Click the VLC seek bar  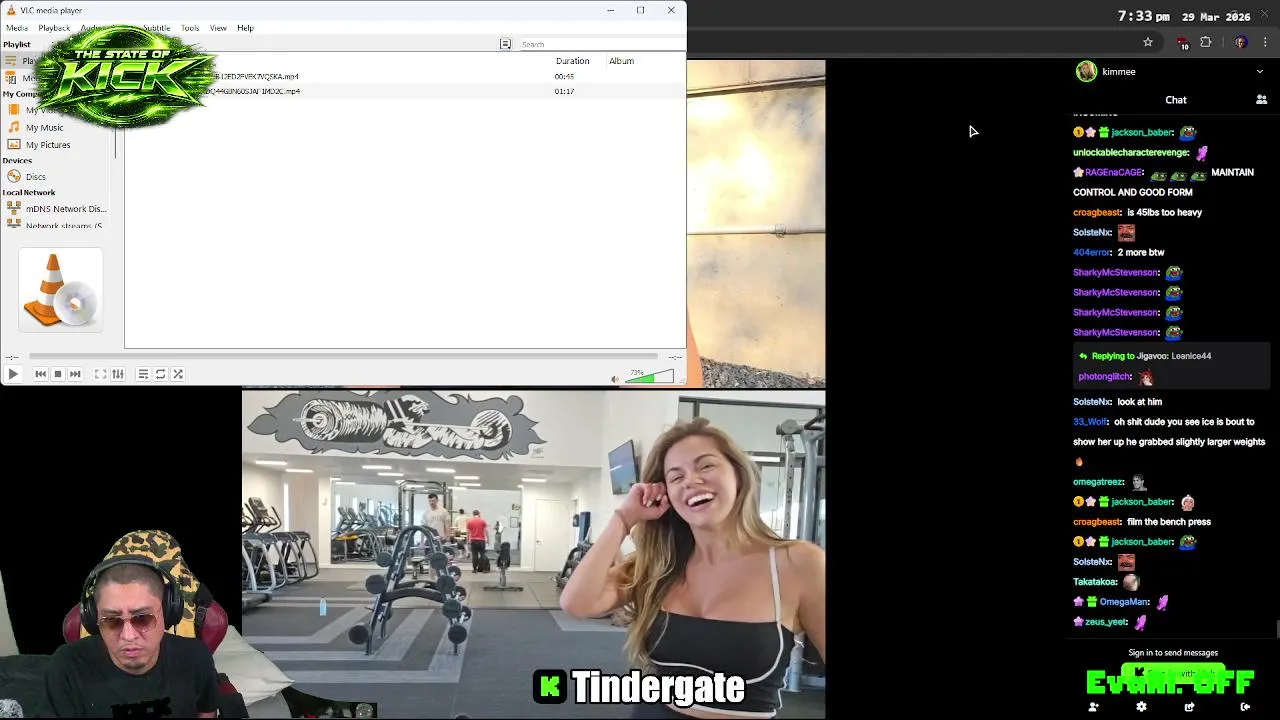343,356
